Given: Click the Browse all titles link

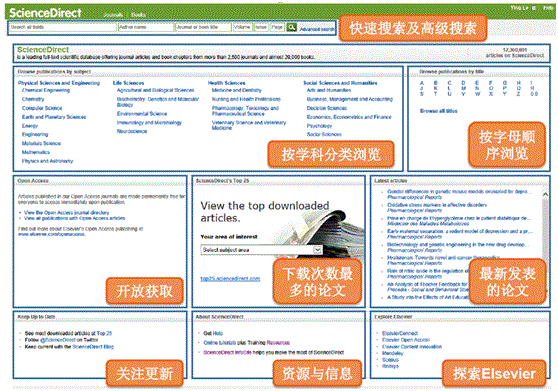Looking at the screenshot, I should 438,111.
